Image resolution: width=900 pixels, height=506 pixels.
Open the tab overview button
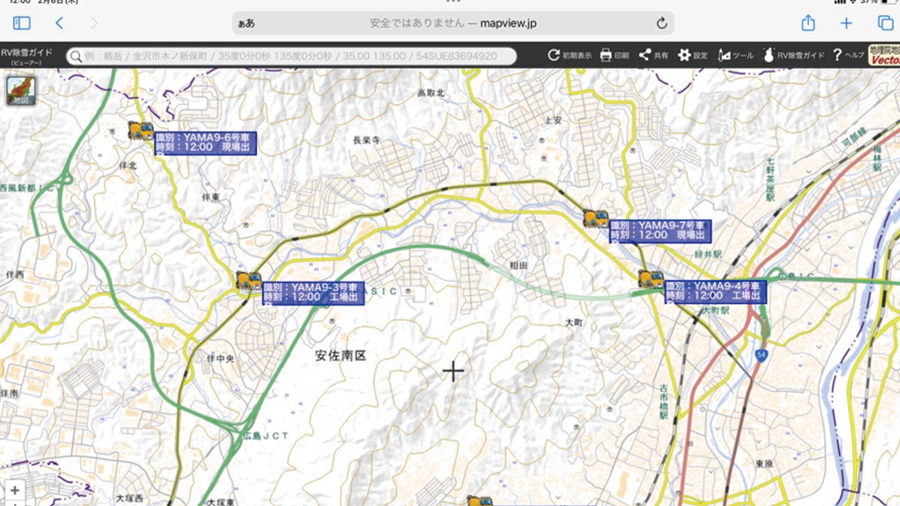[x=885, y=23]
